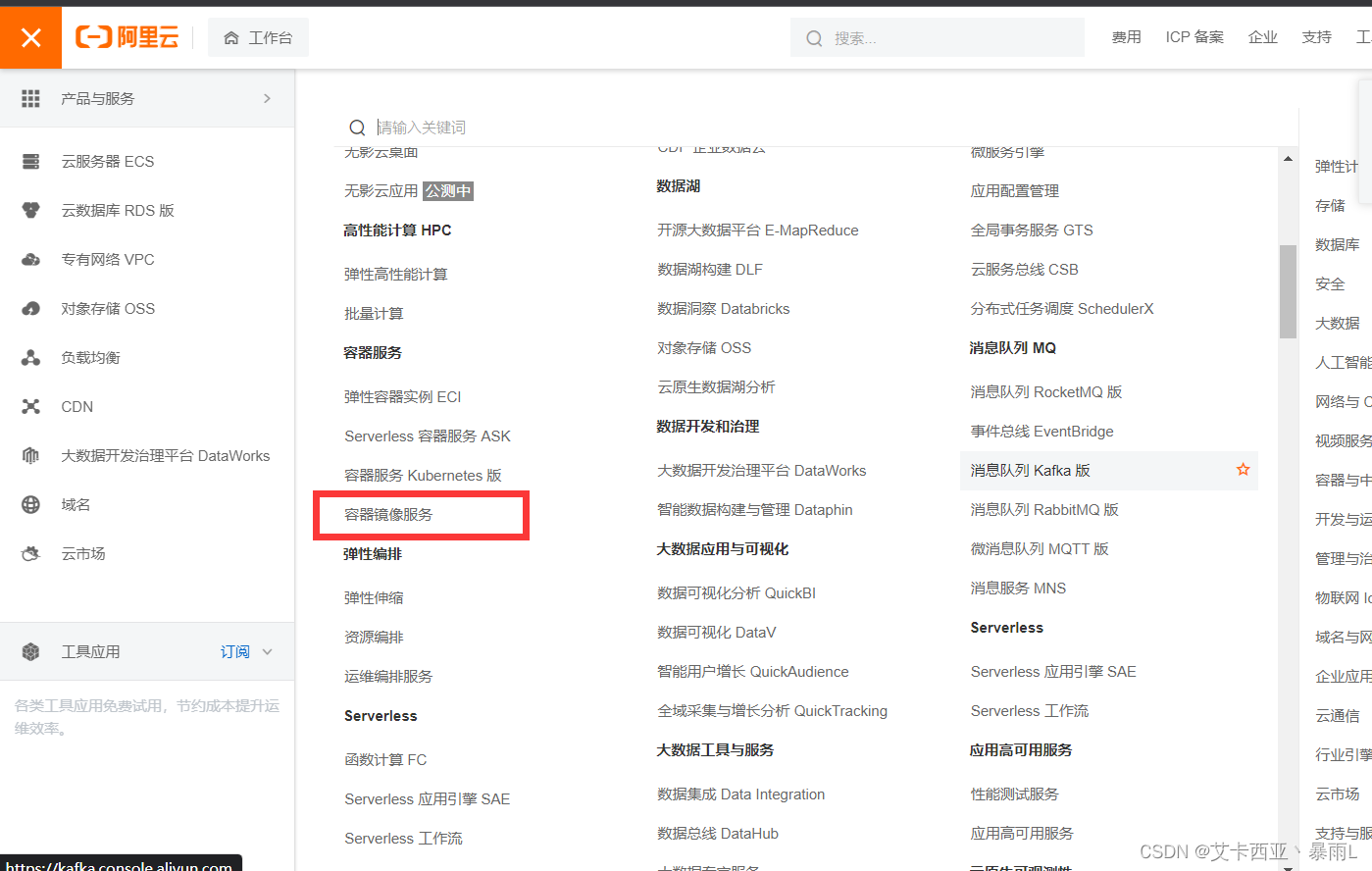Open the 工作台 home button

(258, 37)
